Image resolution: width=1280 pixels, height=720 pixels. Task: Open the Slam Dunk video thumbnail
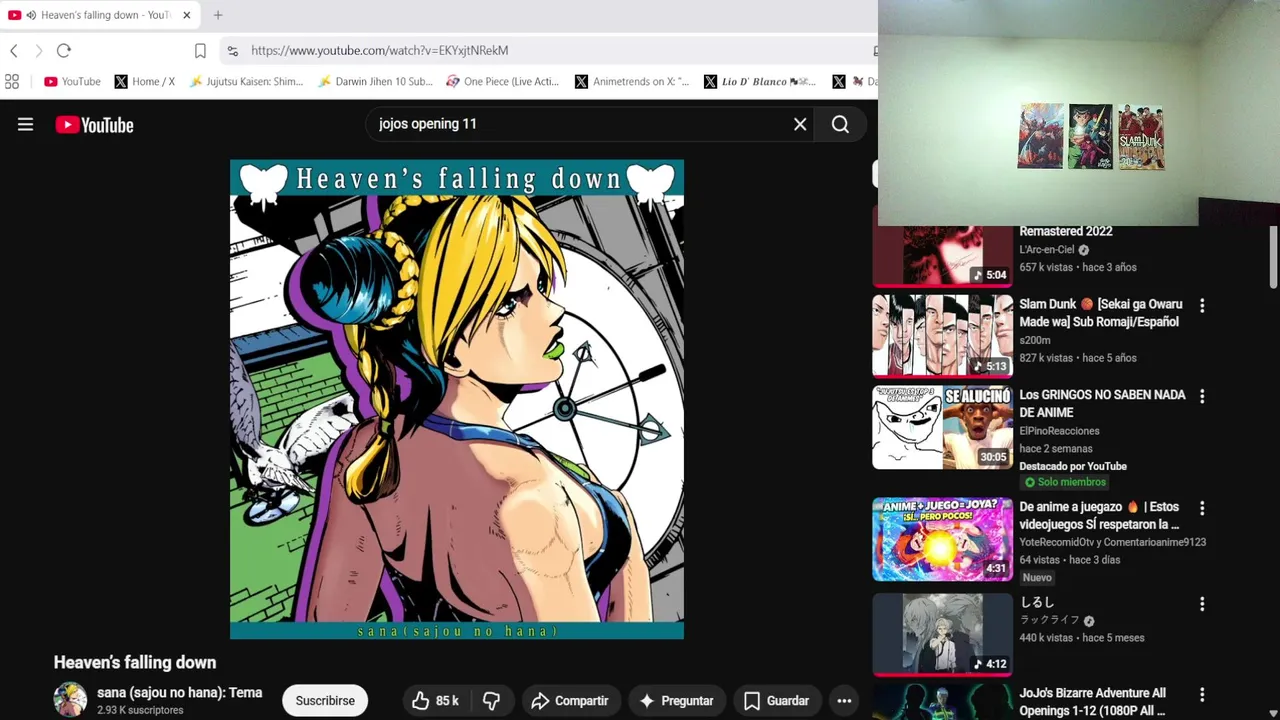click(x=942, y=336)
